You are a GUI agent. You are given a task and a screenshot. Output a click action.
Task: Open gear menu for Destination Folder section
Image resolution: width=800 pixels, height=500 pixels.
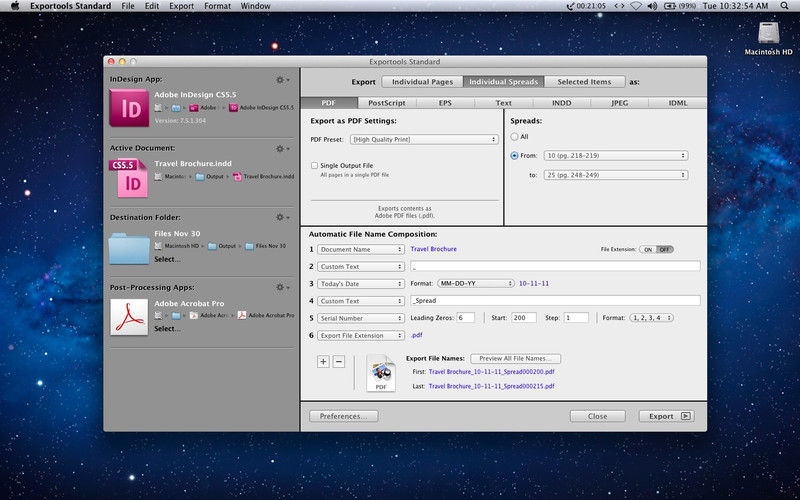click(x=283, y=217)
